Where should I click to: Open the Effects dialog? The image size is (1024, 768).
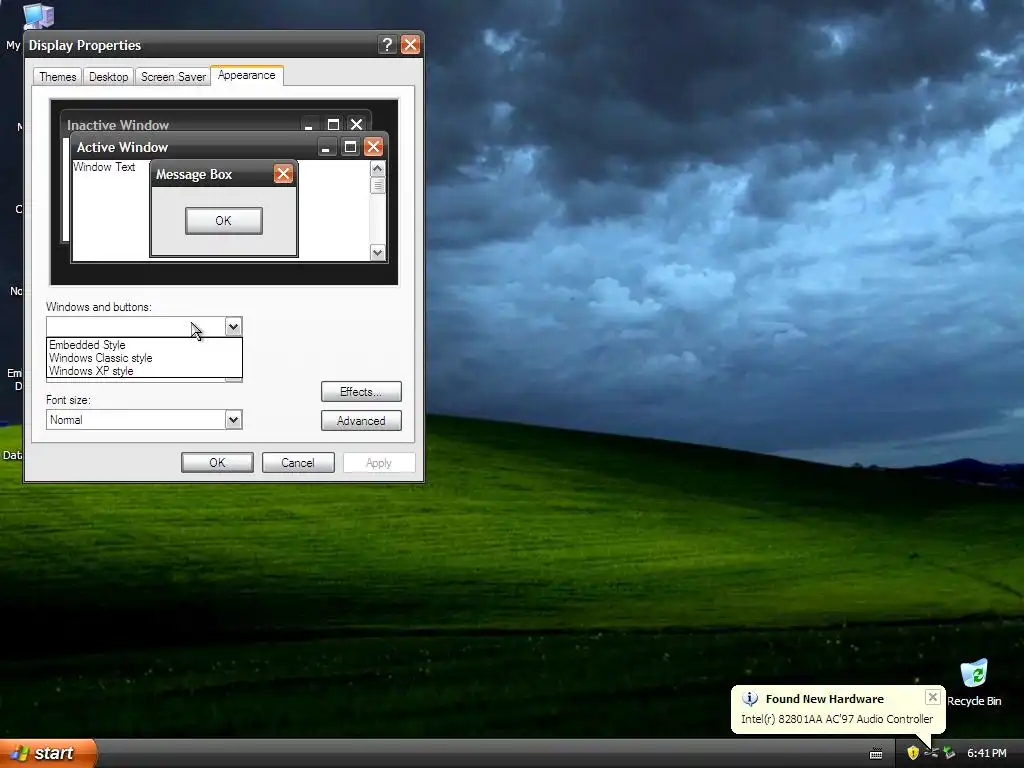[x=361, y=392]
